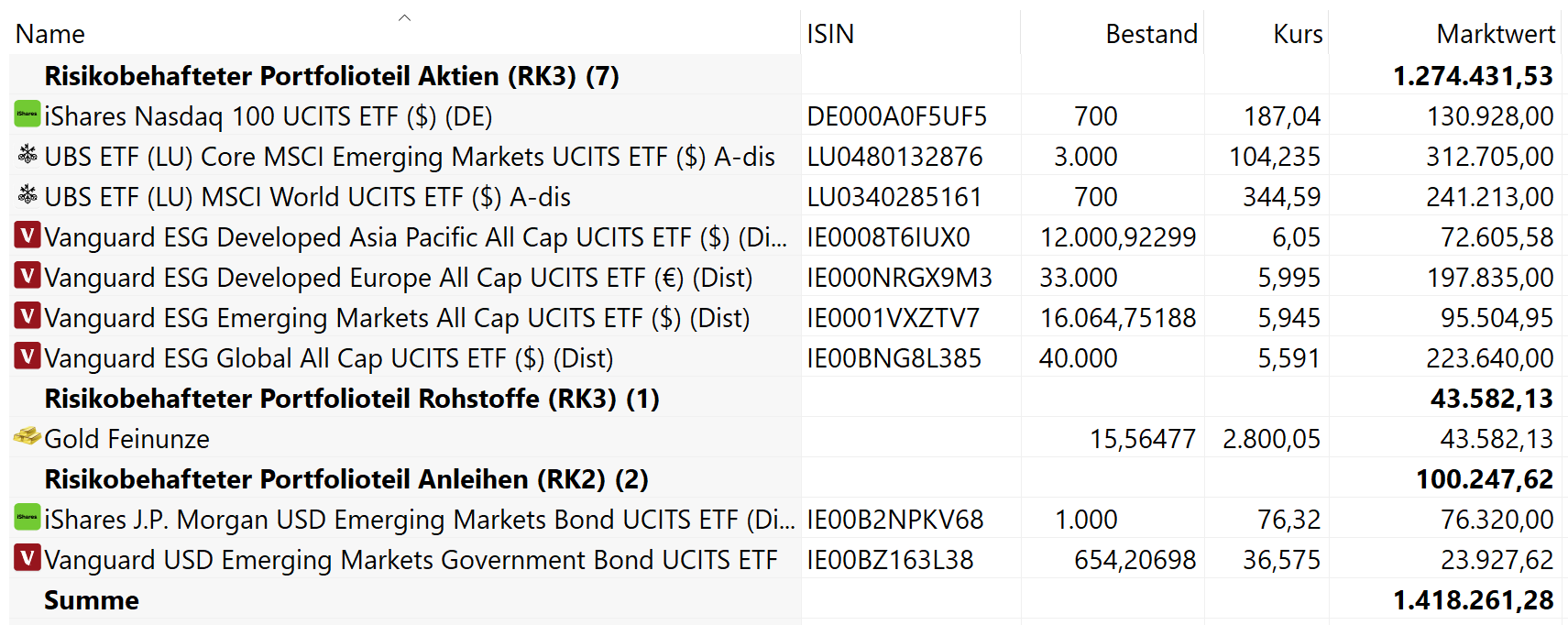Toggle sort arrow above the Name column
The image size is (1568, 625).
(404, 17)
